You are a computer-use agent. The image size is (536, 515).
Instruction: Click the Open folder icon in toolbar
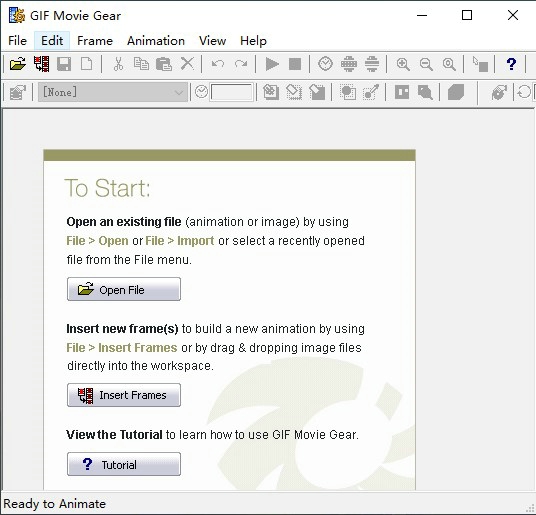tap(18, 64)
